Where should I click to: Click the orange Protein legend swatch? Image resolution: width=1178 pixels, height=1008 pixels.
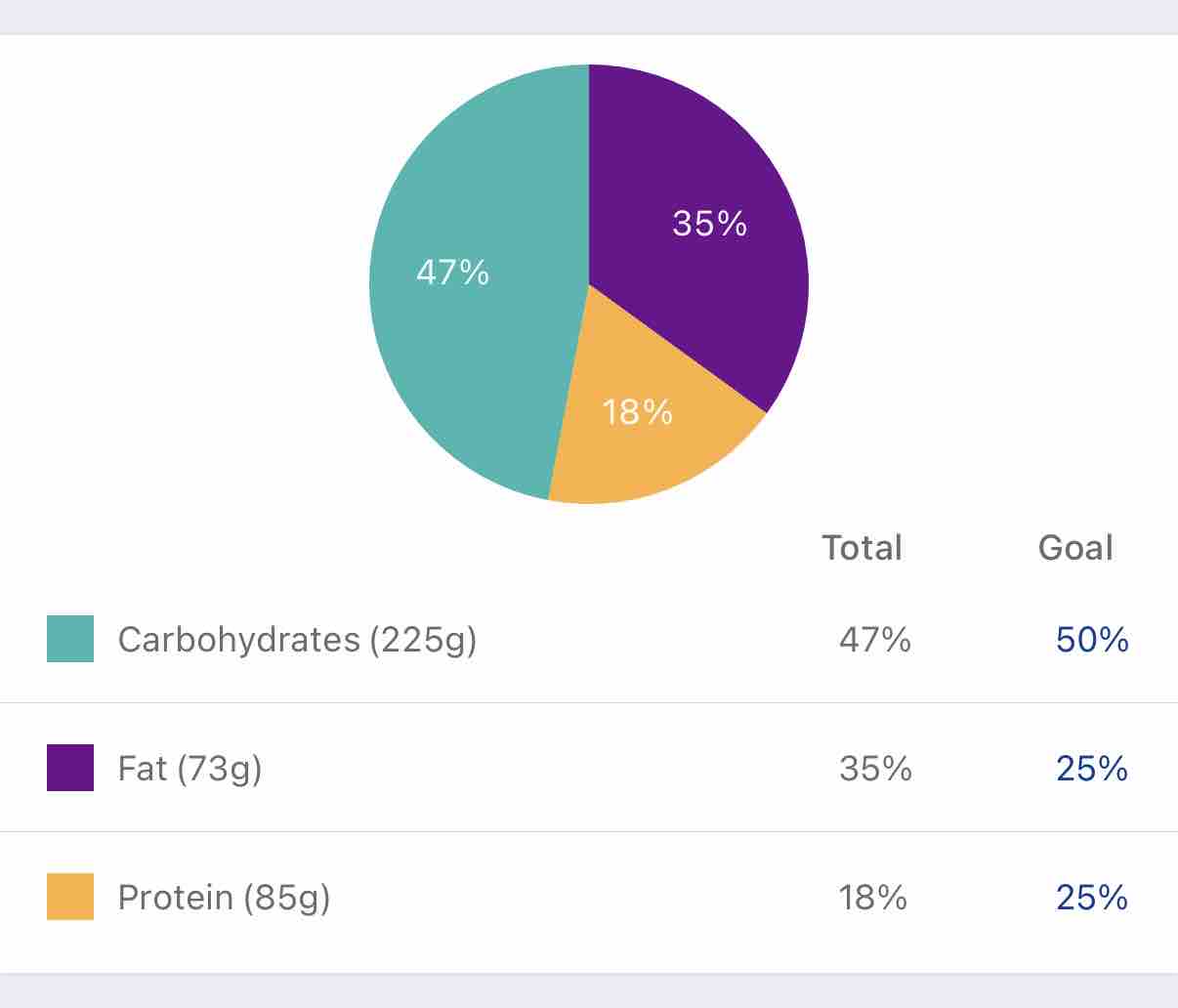[70, 897]
